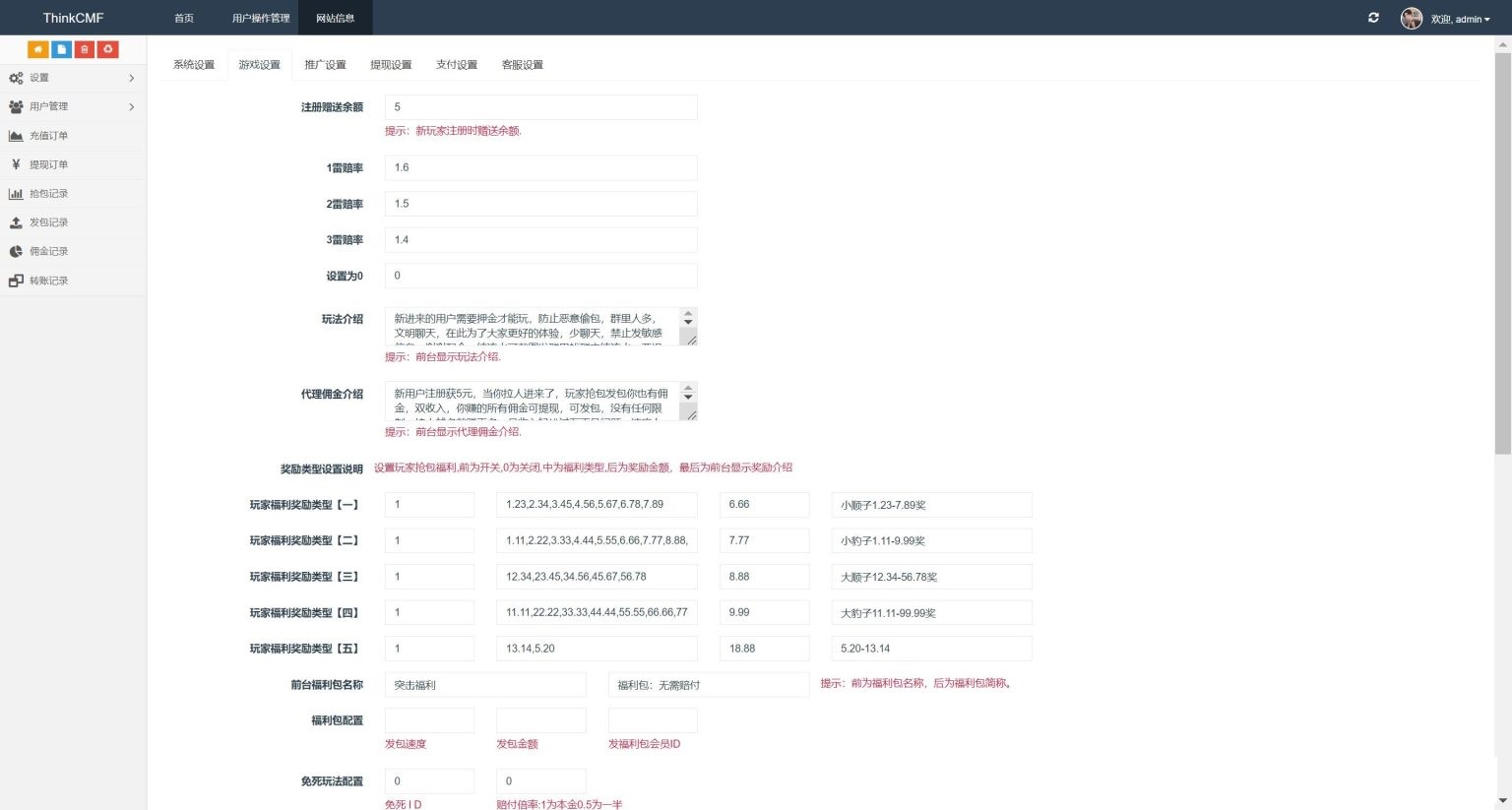The image size is (1512, 810).
Task: Click the 发福利包会员ID input field
Action: coord(653,720)
